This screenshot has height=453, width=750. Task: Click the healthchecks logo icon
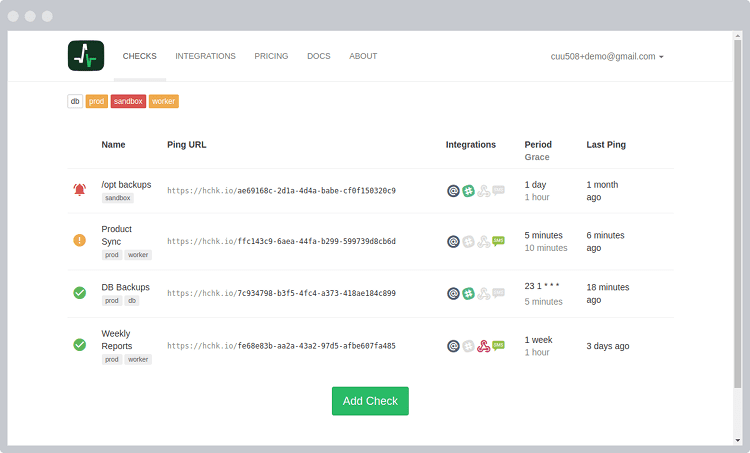click(86, 56)
